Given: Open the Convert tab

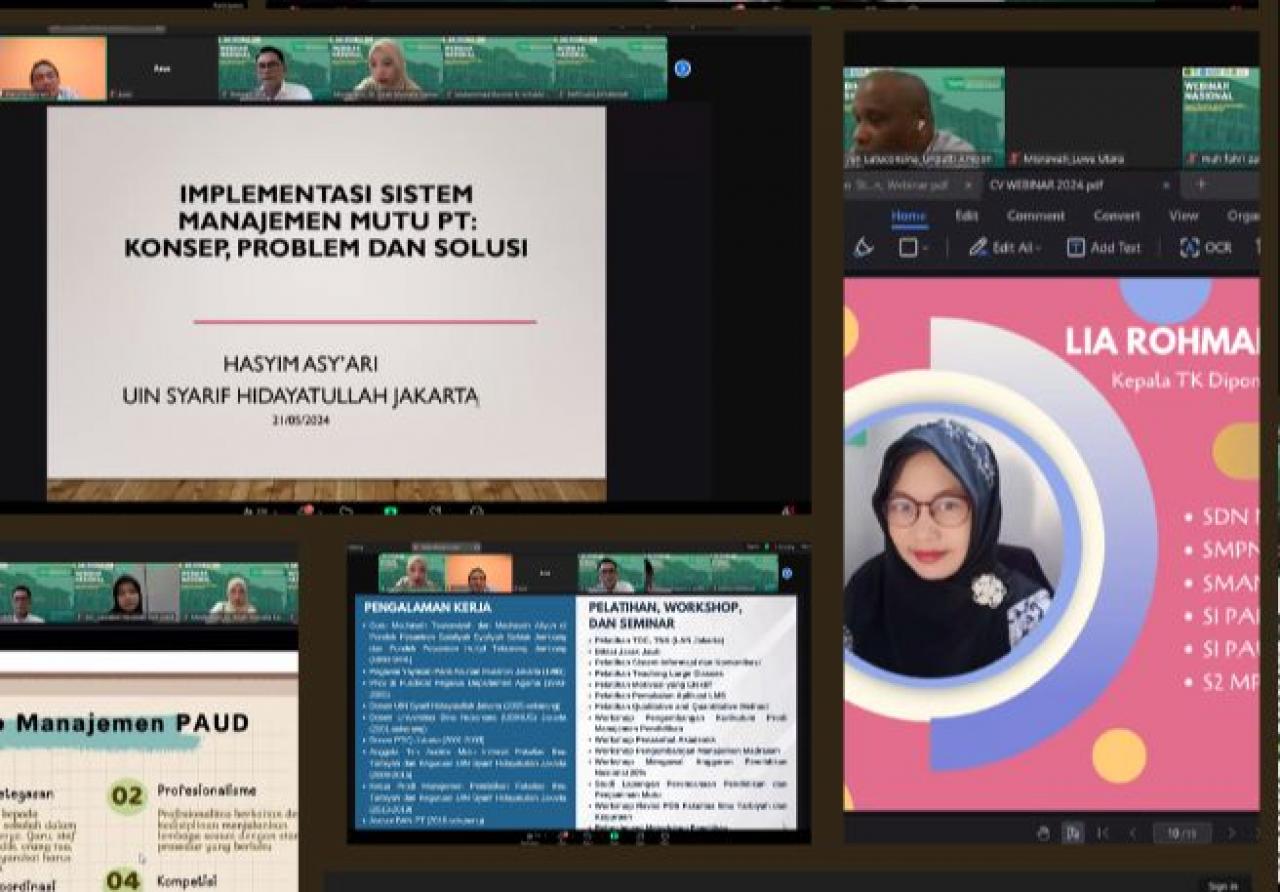Looking at the screenshot, I should [x=1117, y=214].
